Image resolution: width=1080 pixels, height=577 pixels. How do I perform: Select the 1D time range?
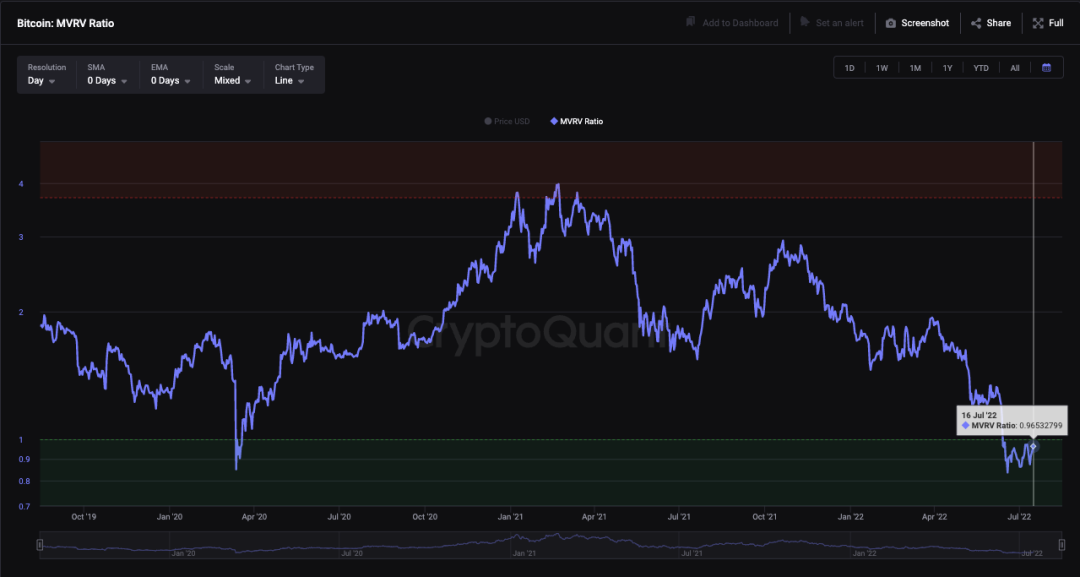click(850, 68)
